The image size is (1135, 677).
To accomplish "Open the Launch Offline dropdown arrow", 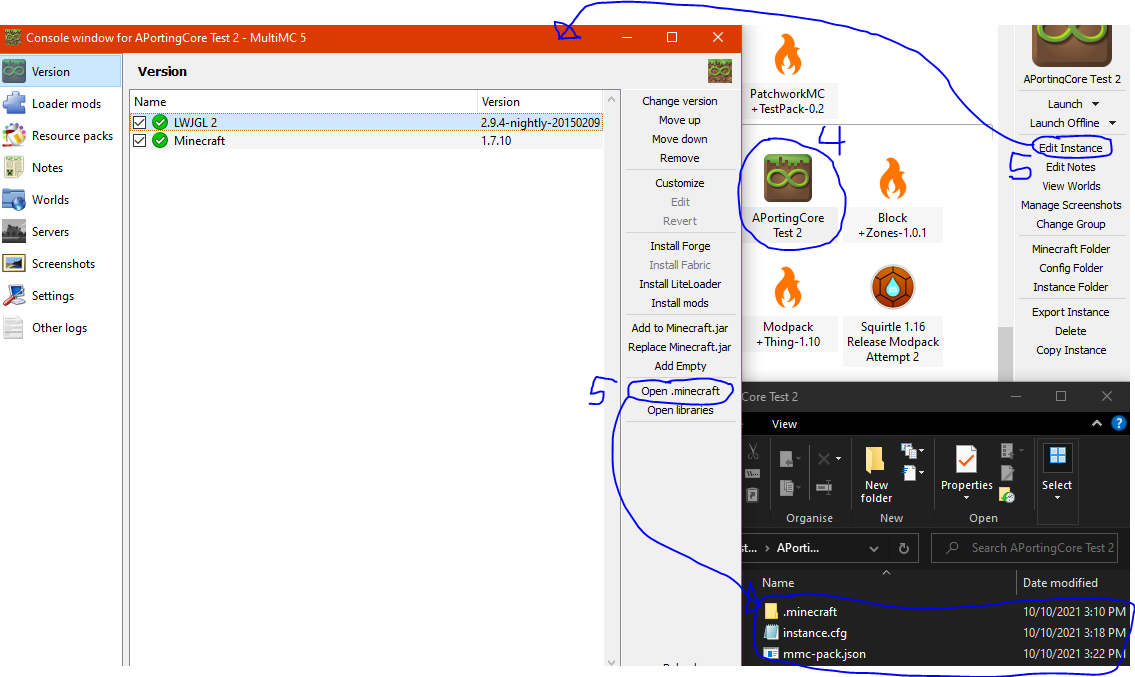I will tap(1113, 123).
